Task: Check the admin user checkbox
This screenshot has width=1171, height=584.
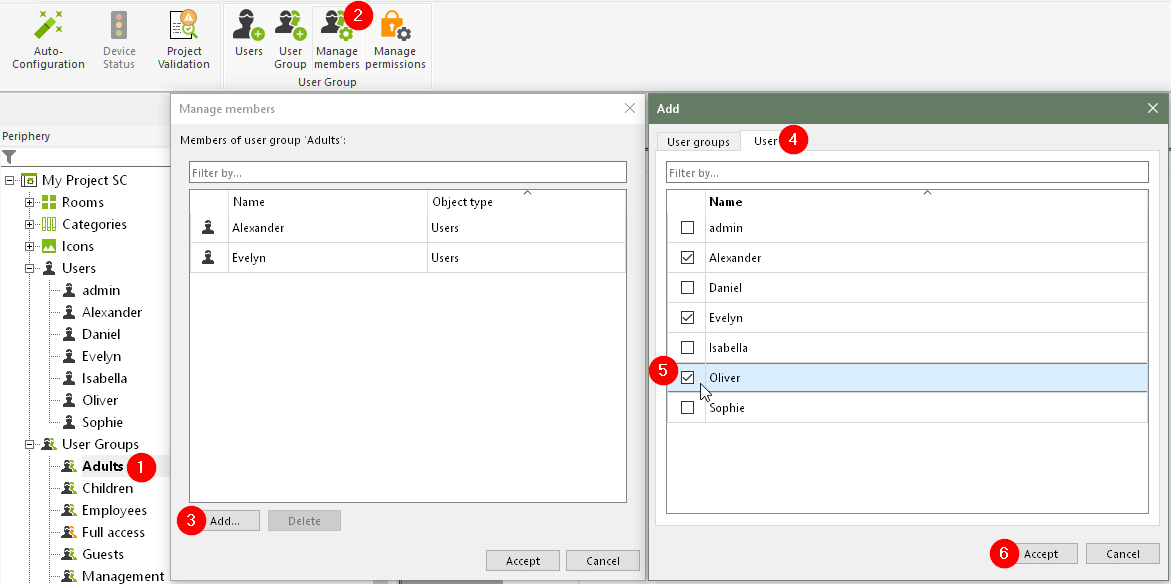Action: (687, 228)
